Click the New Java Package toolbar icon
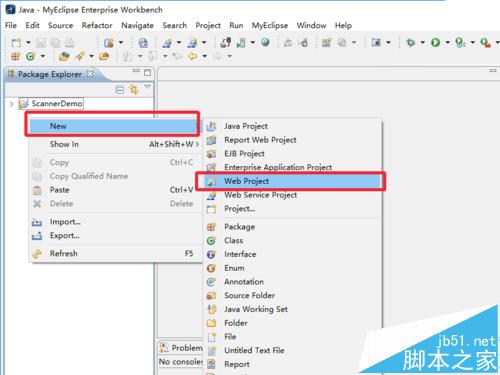Viewport: 500px width, 375px height. click(16, 56)
